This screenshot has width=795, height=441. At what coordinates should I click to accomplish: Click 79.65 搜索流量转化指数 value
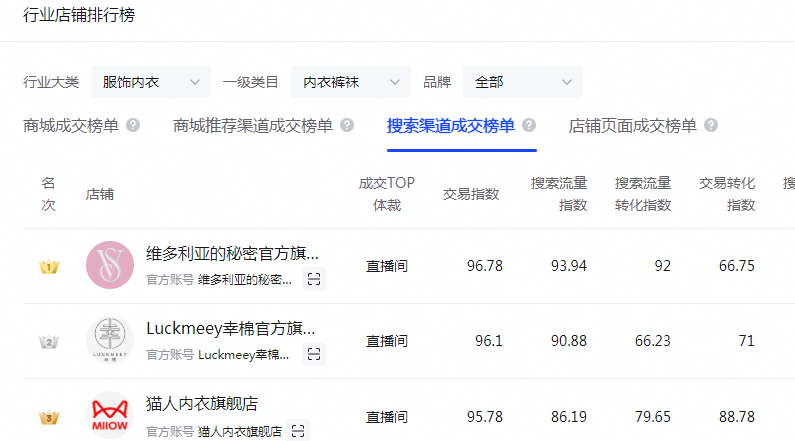[x=653, y=417]
